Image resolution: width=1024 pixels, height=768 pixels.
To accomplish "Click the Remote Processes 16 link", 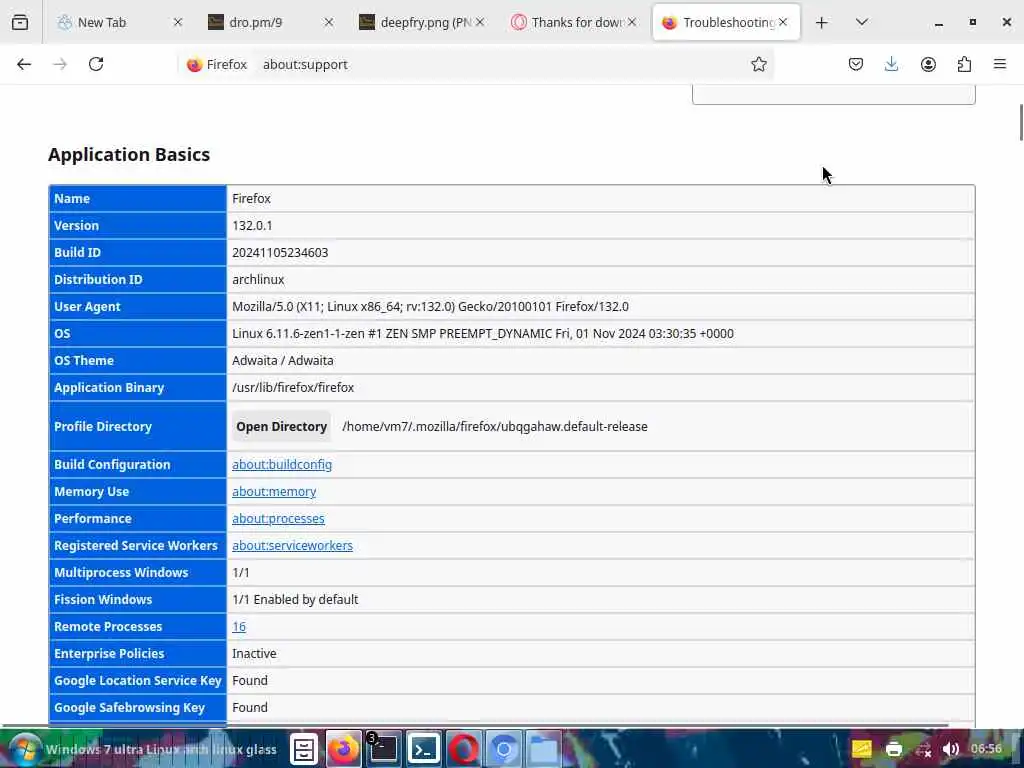I will (239, 626).
